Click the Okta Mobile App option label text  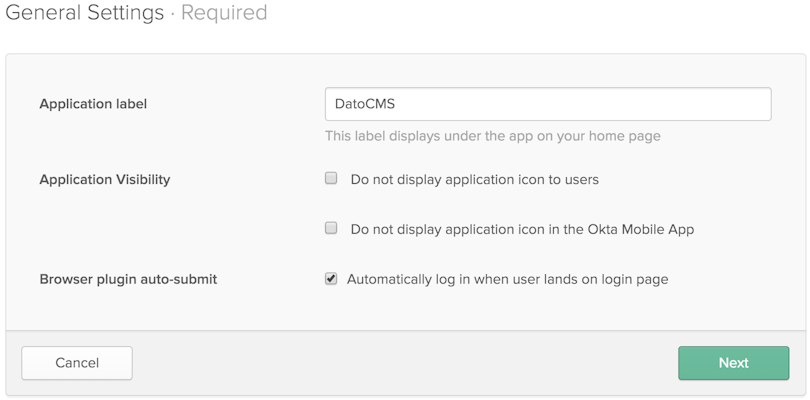pyautogui.click(x=522, y=229)
